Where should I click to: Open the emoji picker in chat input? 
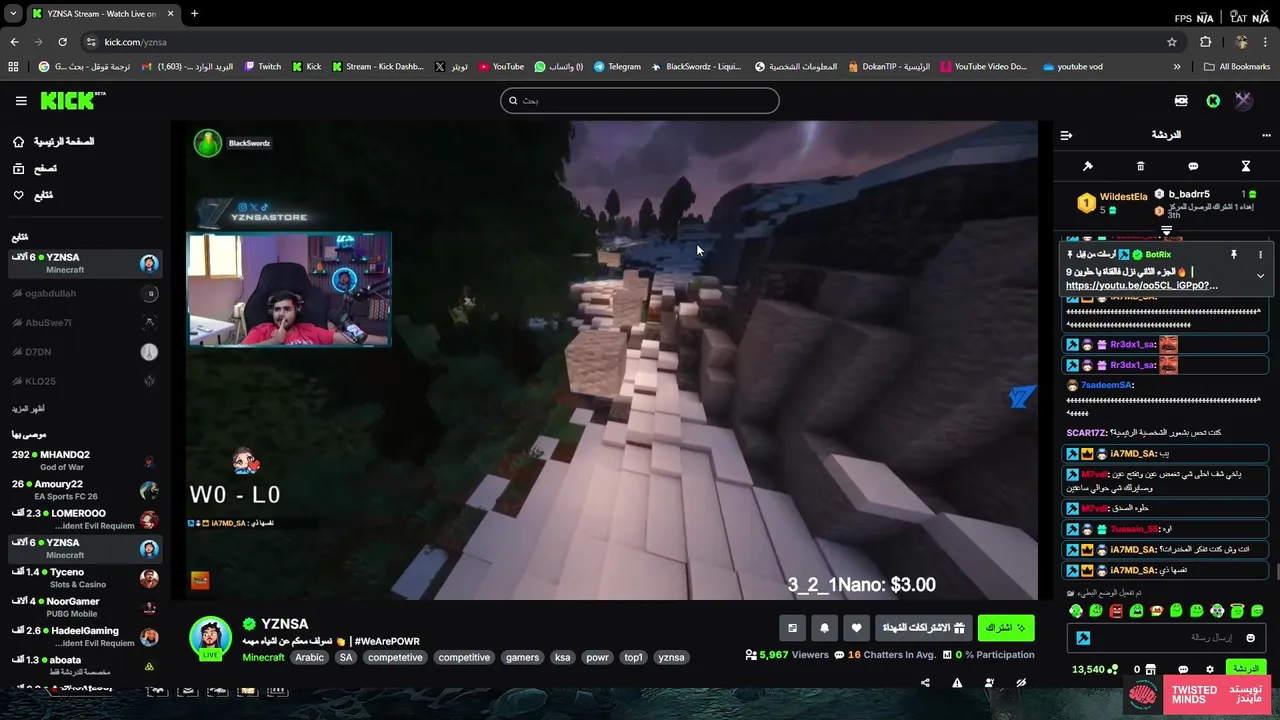point(1250,638)
